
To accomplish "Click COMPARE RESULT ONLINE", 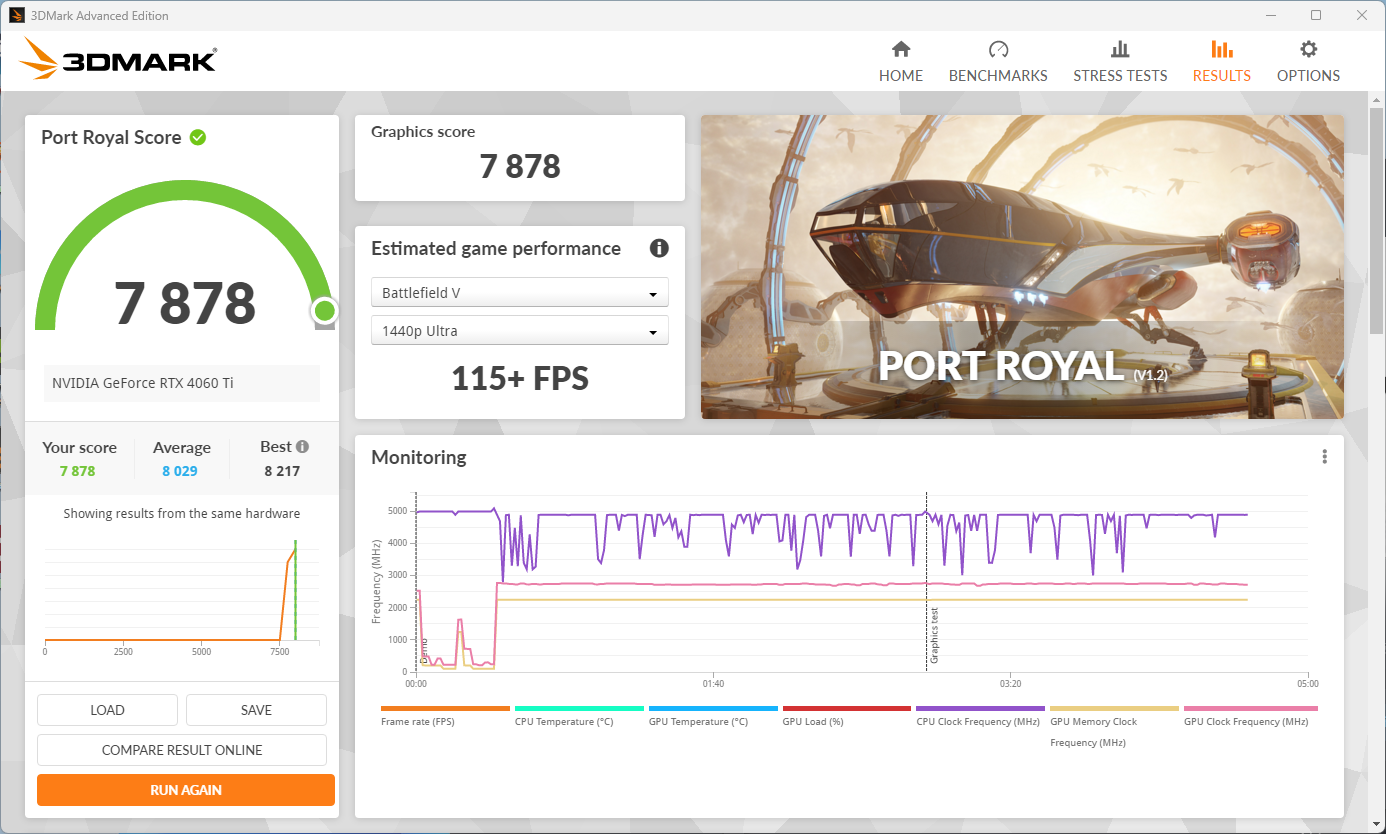I will (x=182, y=750).
